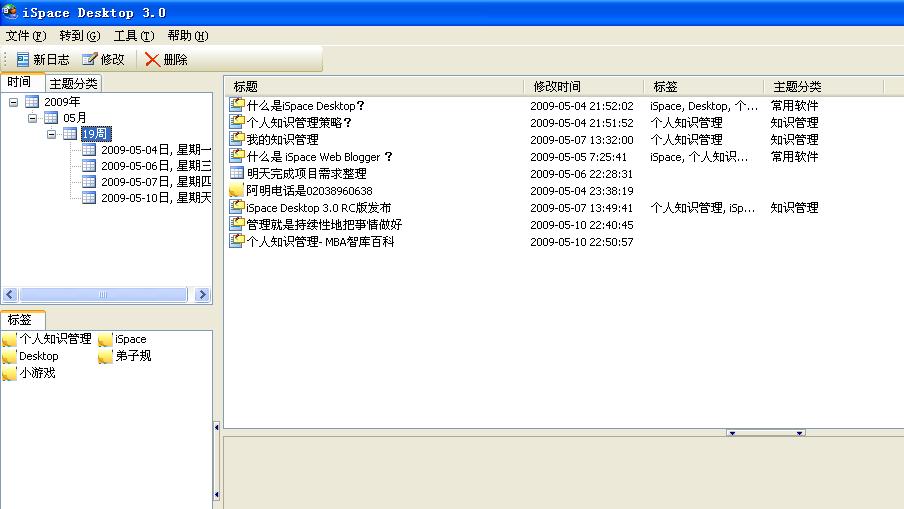Click the timestamp 2009-05-06 22:28:31
This screenshot has height=509, width=904.
(582, 174)
